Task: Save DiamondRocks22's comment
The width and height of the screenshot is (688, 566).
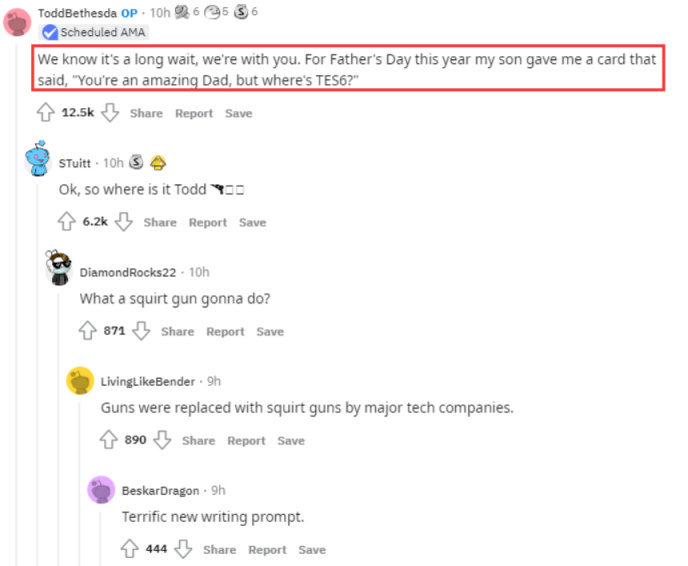Action: (270, 331)
